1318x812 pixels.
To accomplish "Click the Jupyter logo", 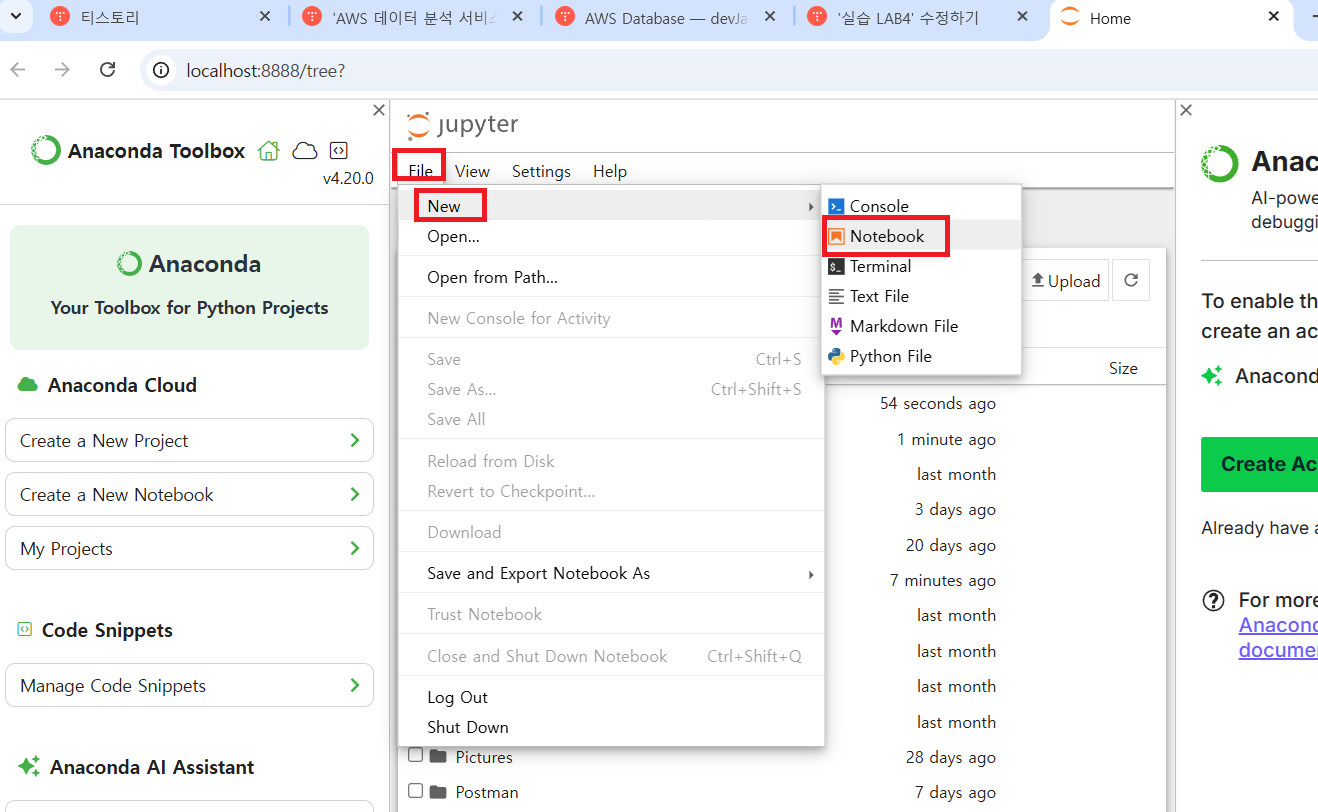I will point(462,126).
